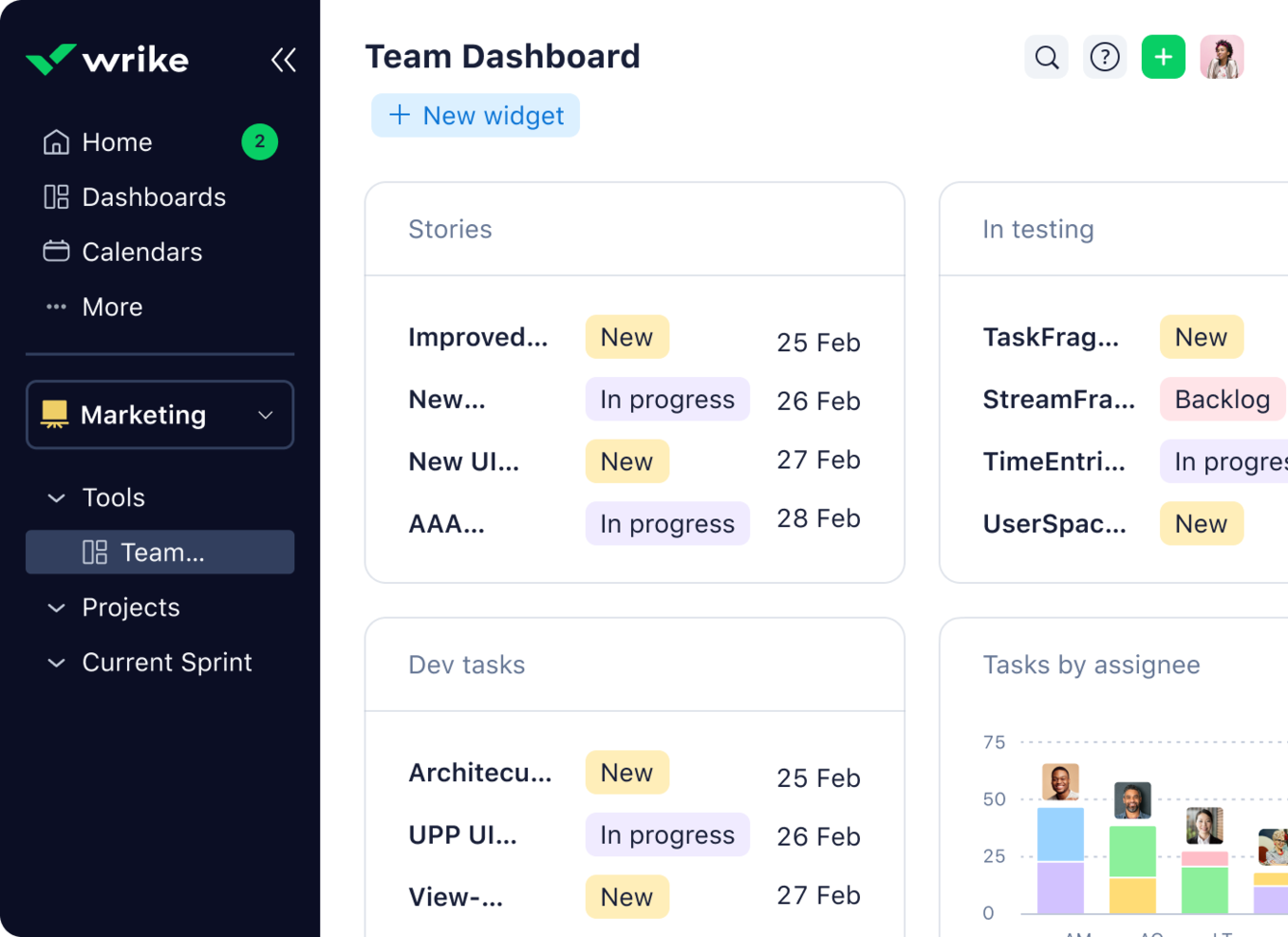Expand the Marketing workspace dropdown
Viewport: 1288px width, 937px height.
[x=264, y=415]
